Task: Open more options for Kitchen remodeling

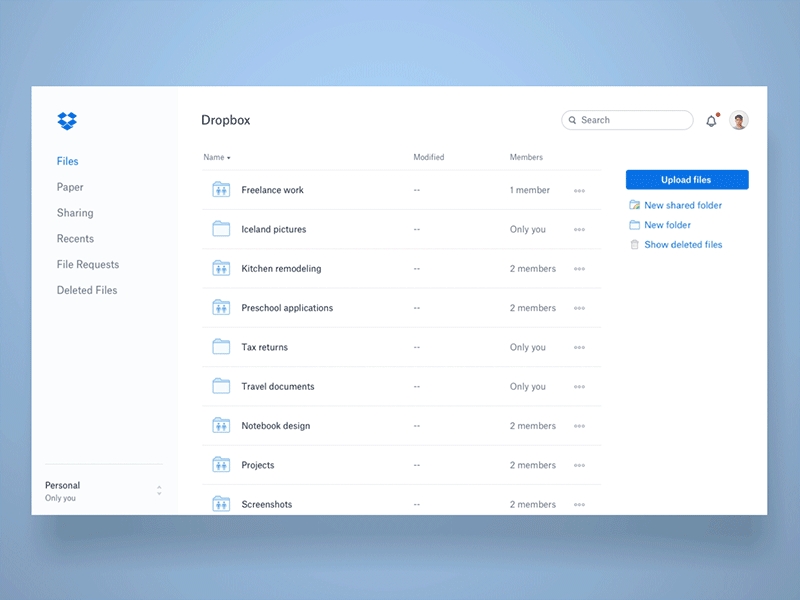Action: tap(579, 269)
